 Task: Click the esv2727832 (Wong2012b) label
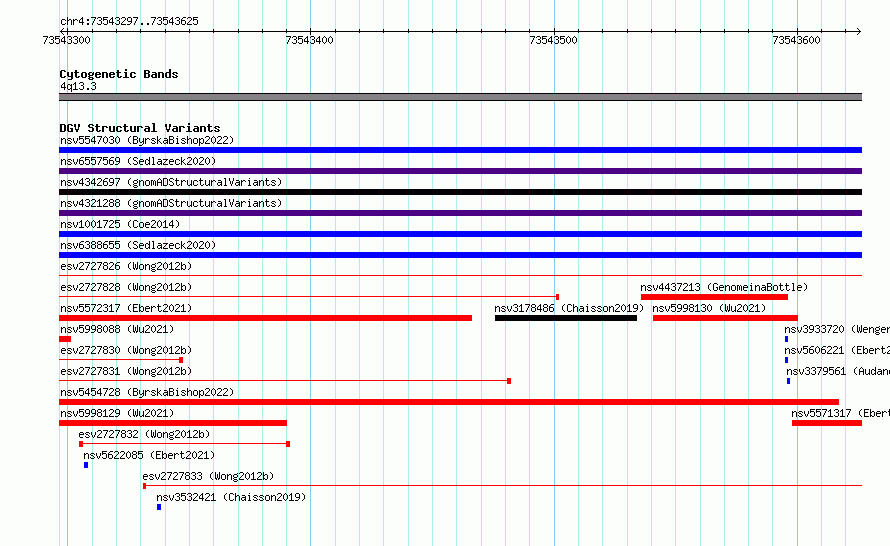click(x=144, y=434)
